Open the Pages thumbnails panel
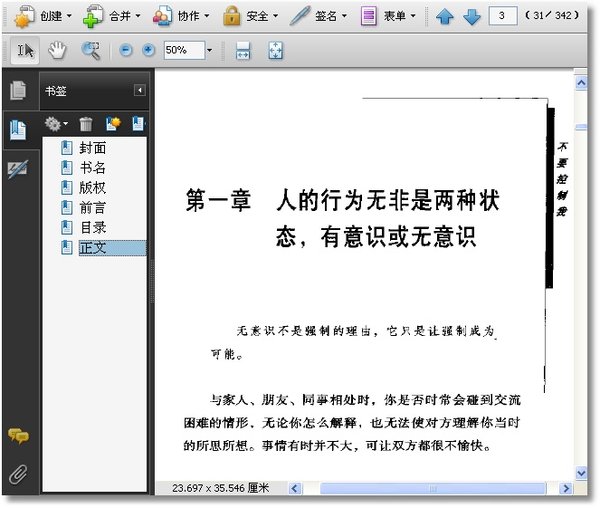 click(x=18, y=90)
